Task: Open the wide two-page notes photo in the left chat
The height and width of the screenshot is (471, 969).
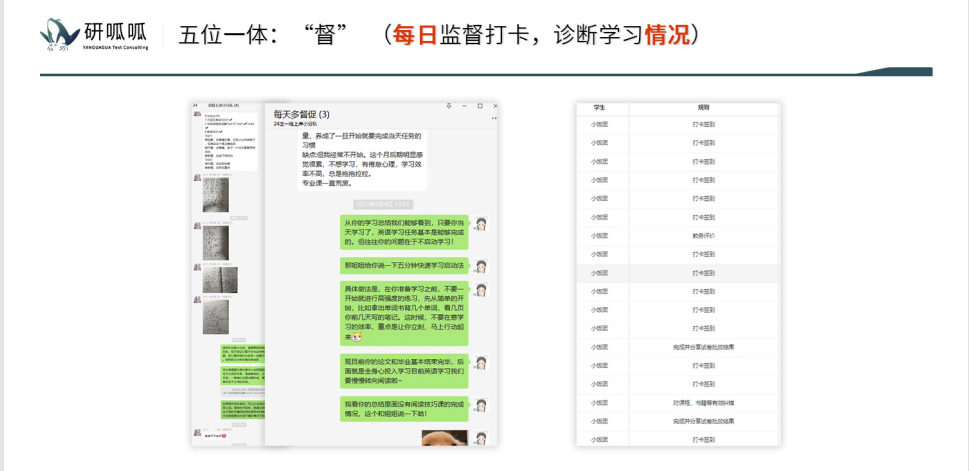Action: coord(221,280)
